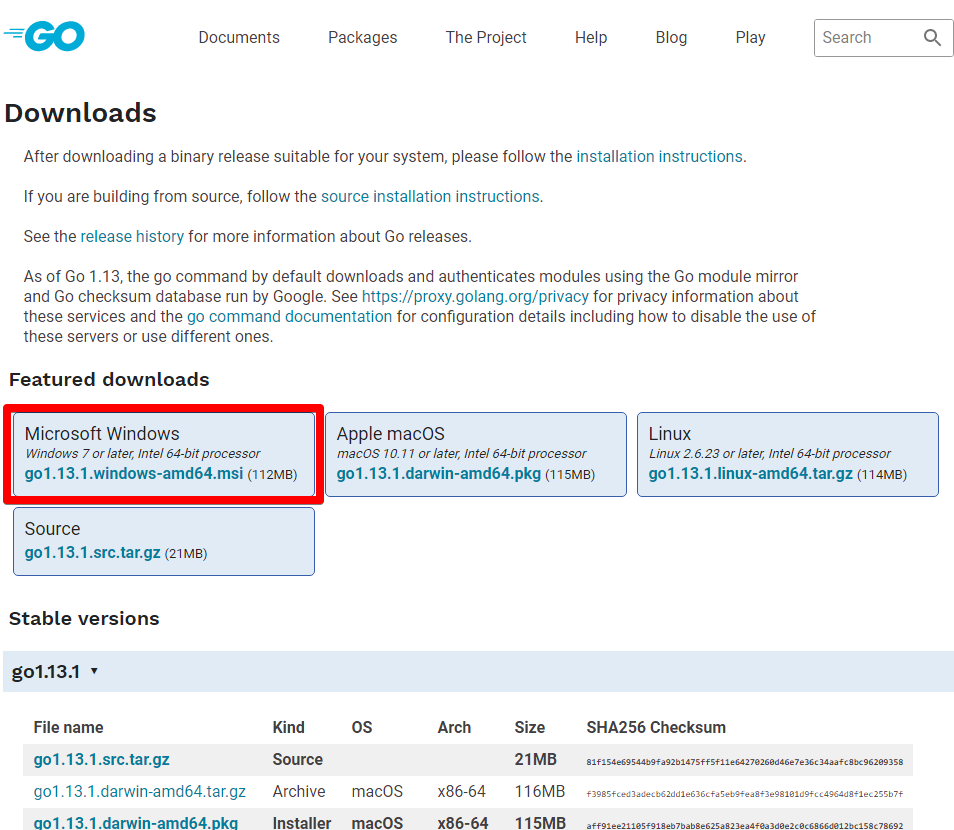Open the go command documentation link
The width and height of the screenshot is (954, 830).
[290, 316]
